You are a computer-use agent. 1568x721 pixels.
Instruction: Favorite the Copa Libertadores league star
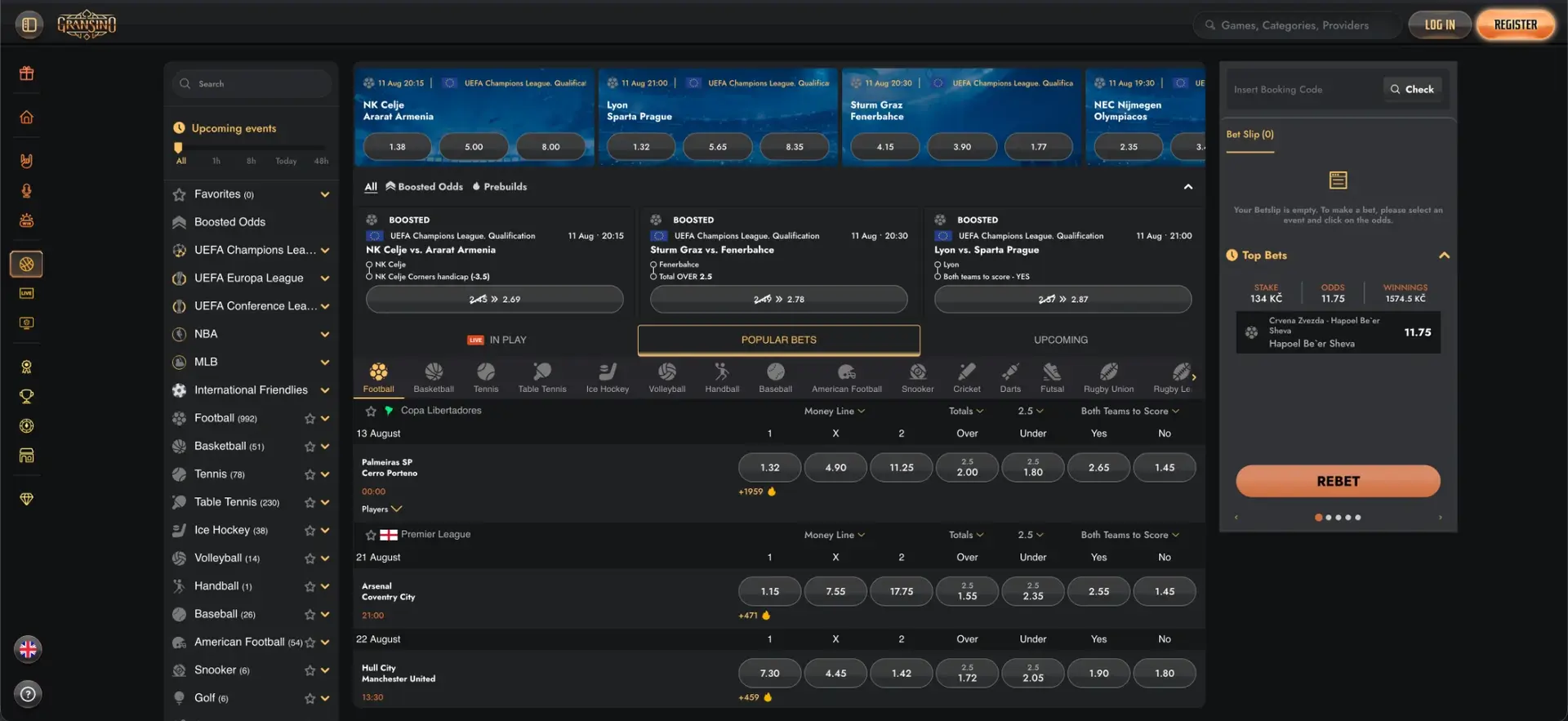click(371, 412)
